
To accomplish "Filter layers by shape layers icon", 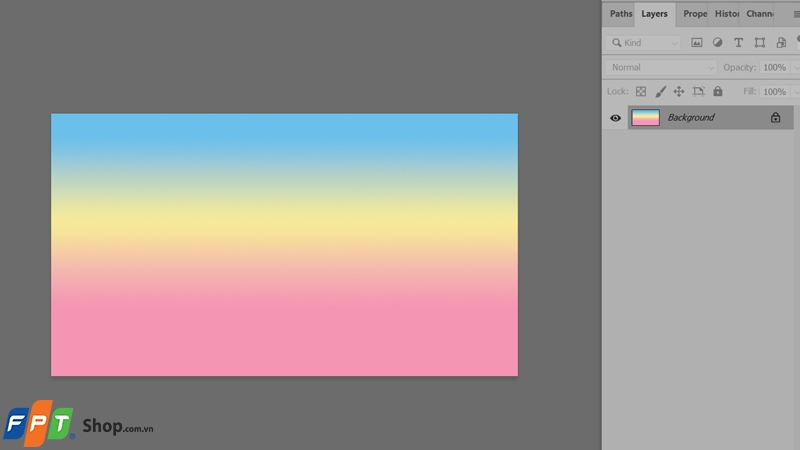I will pyautogui.click(x=760, y=43).
